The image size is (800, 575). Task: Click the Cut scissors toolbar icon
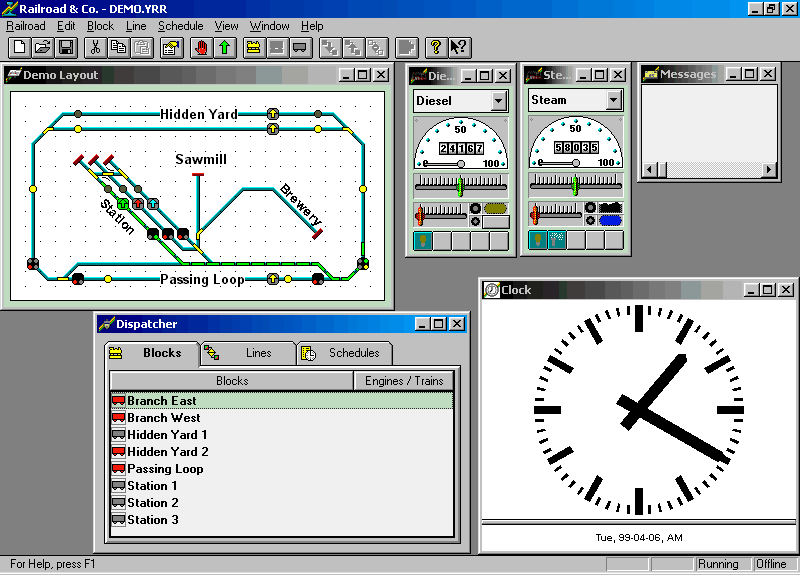pyautogui.click(x=95, y=48)
